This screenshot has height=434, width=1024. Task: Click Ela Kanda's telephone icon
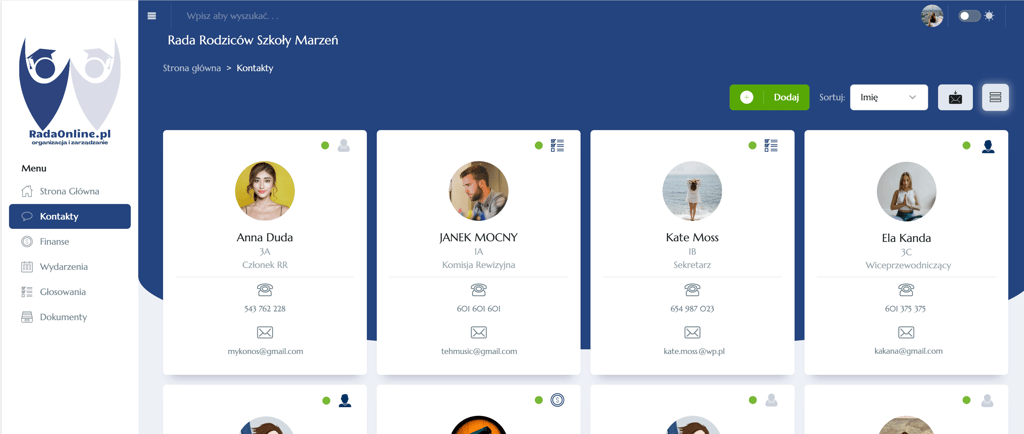tap(906, 290)
